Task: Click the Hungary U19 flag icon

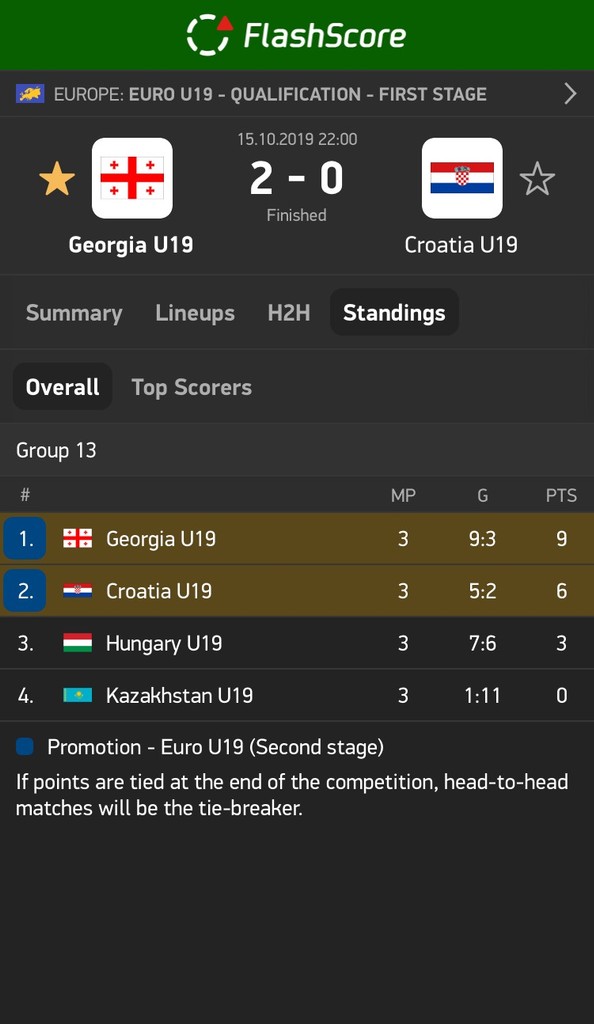Action: pyautogui.click(x=78, y=643)
